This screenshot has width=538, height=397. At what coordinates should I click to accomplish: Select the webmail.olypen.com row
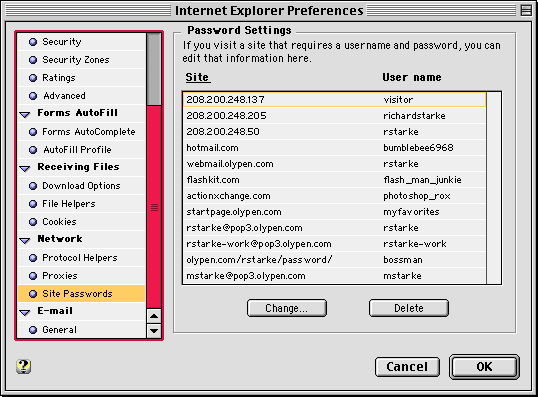[x=335, y=164]
